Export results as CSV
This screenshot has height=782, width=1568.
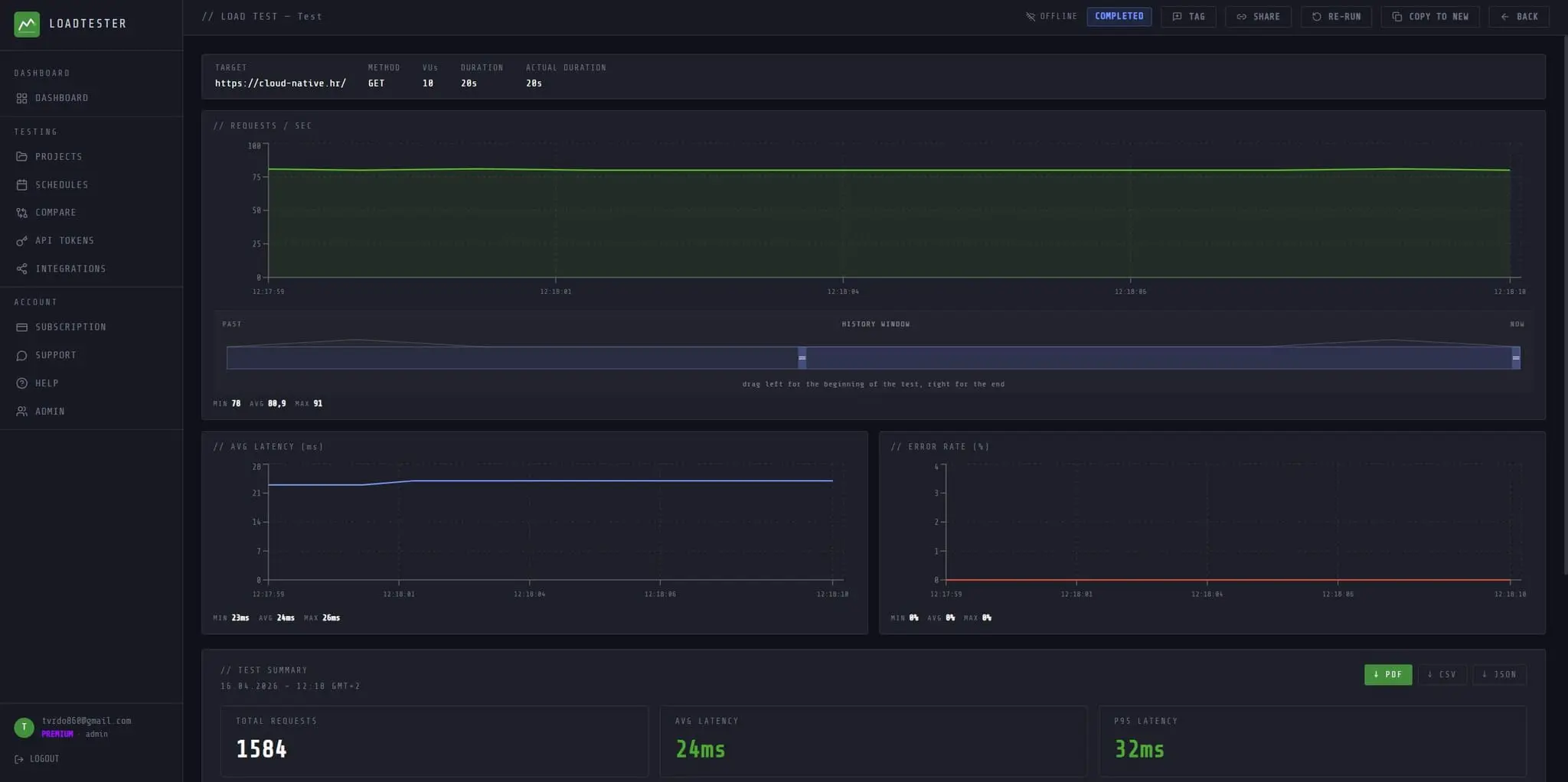point(1442,675)
